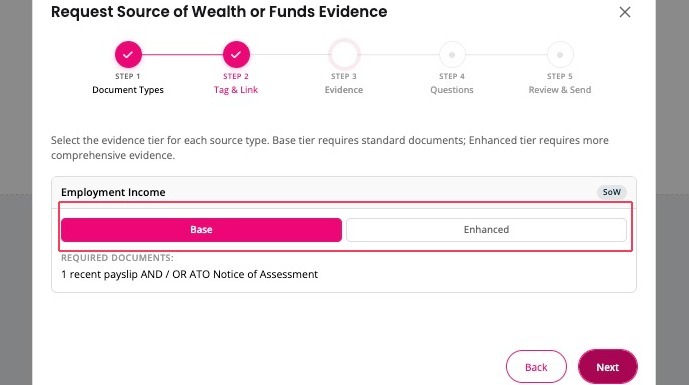Viewport: 689px width, 385px height.
Task: Click the payslip required documents text
Action: coord(189,274)
